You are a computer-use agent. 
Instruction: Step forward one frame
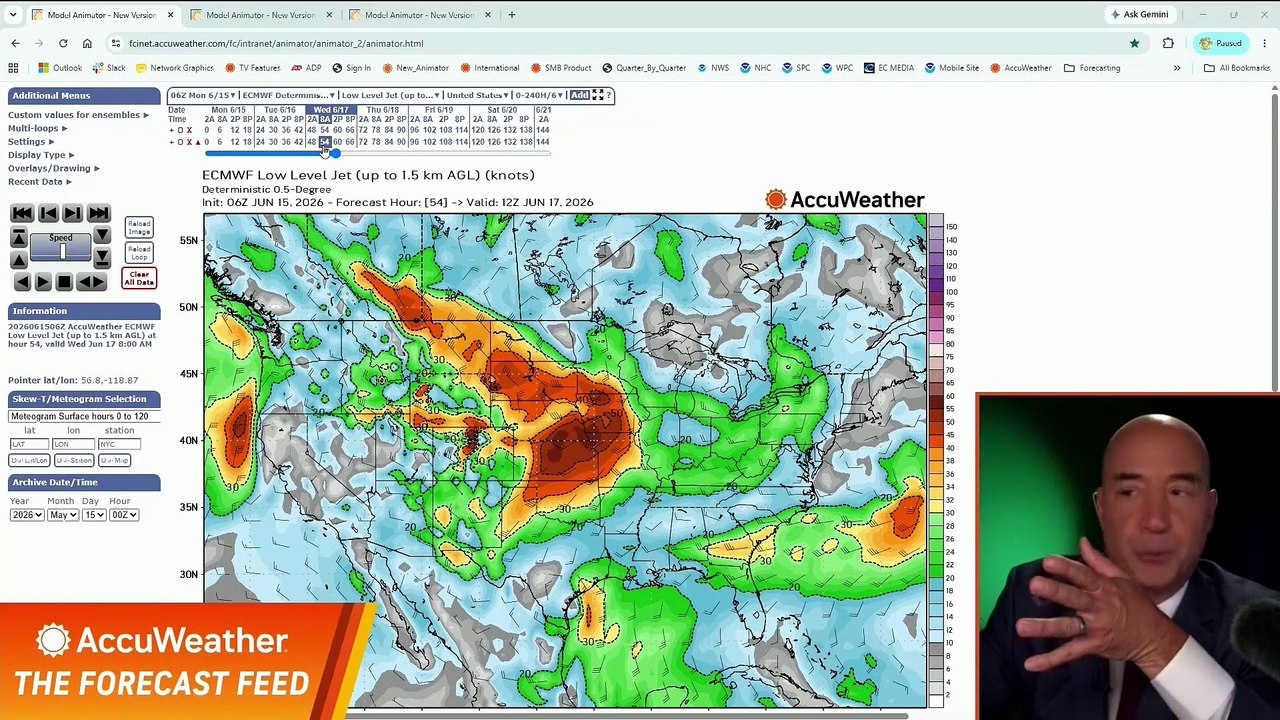(x=73, y=213)
